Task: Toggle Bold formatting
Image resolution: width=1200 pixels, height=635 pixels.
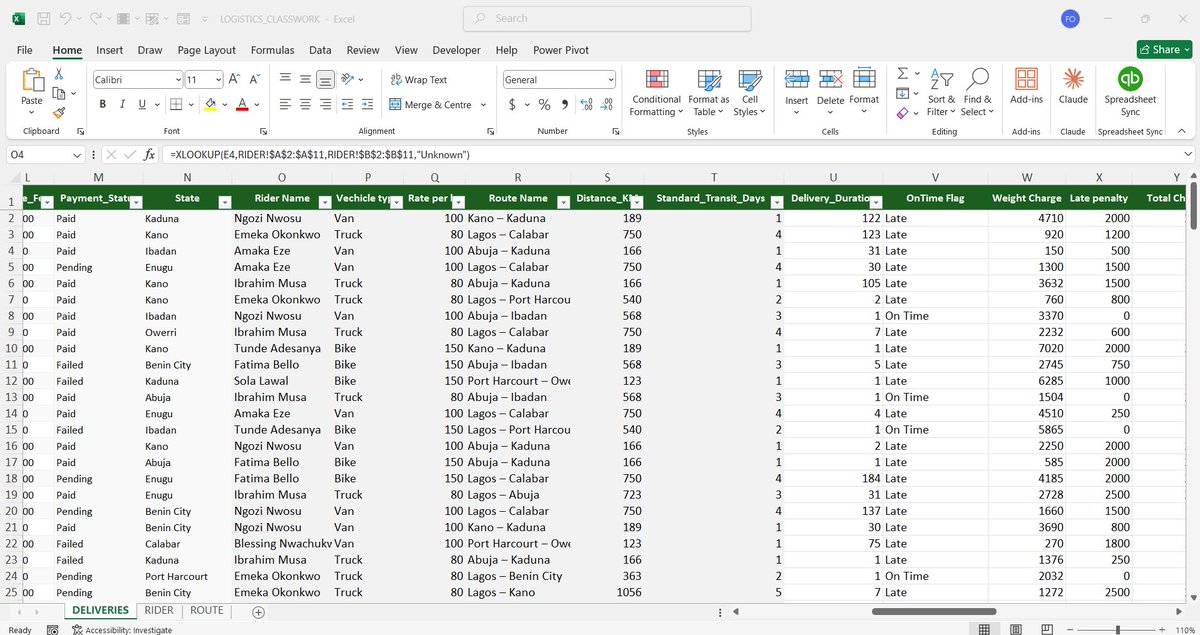Action: click(102, 104)
